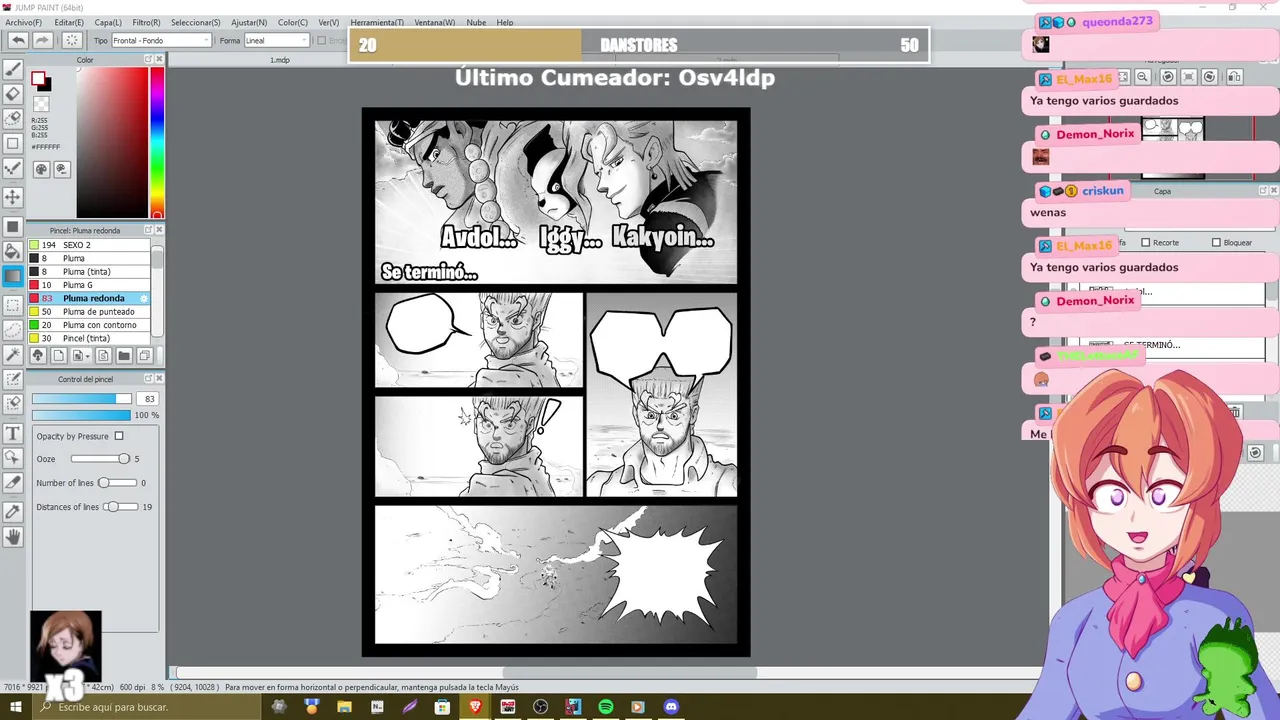Toggle the Bloquear checkbox in layer panel
This screenshot has height=720, width=1280.
(1216, 242)
